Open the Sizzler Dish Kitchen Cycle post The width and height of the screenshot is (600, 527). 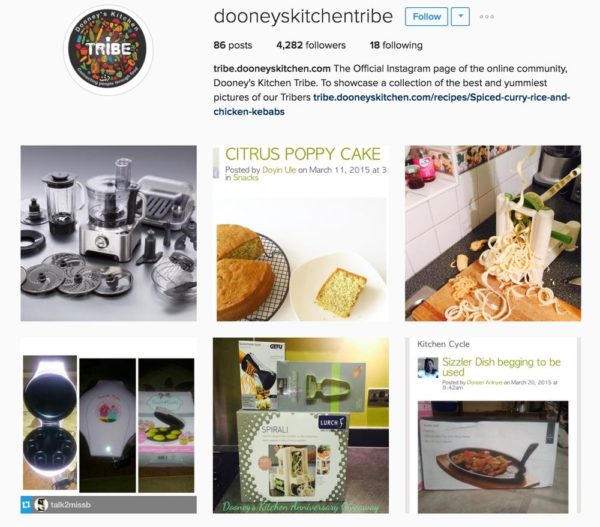click(493, 425)
